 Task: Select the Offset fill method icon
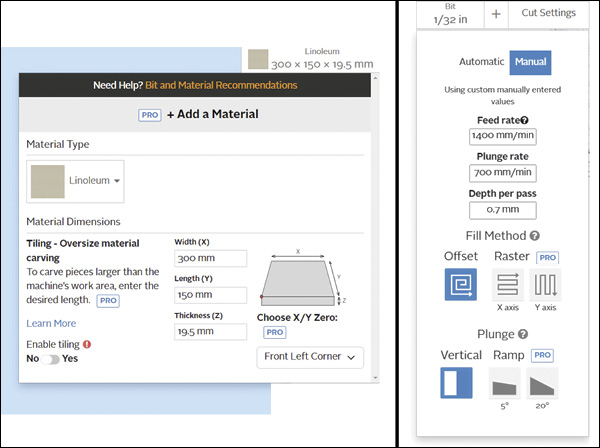(x=461, y=284)
